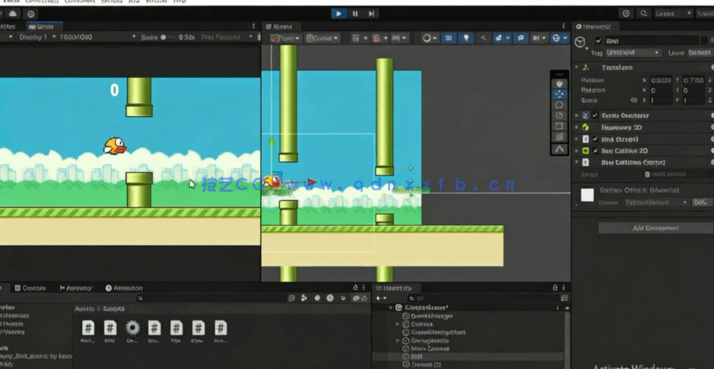
Task: Click the Position X field
Action: (x=660, y=80)
